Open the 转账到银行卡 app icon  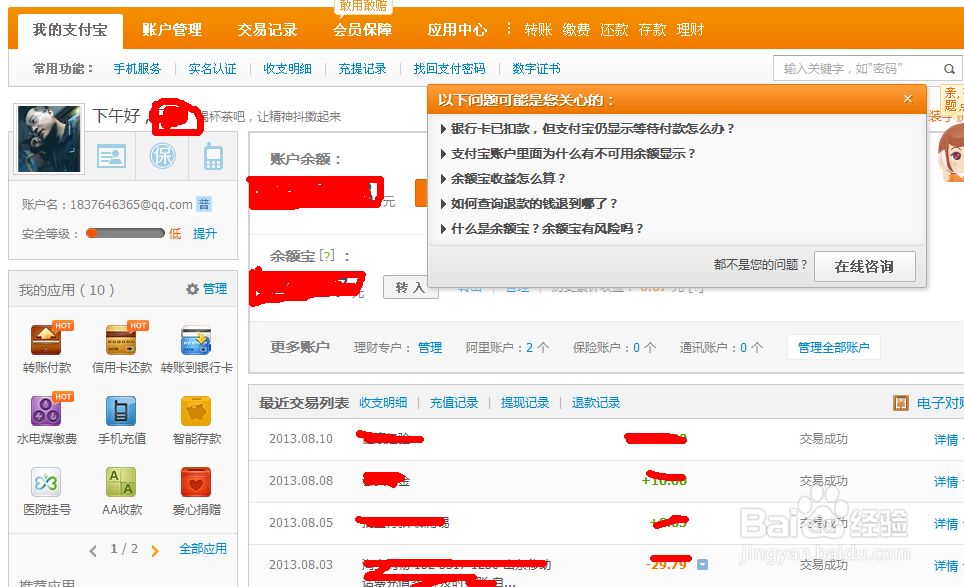point(196,339)
